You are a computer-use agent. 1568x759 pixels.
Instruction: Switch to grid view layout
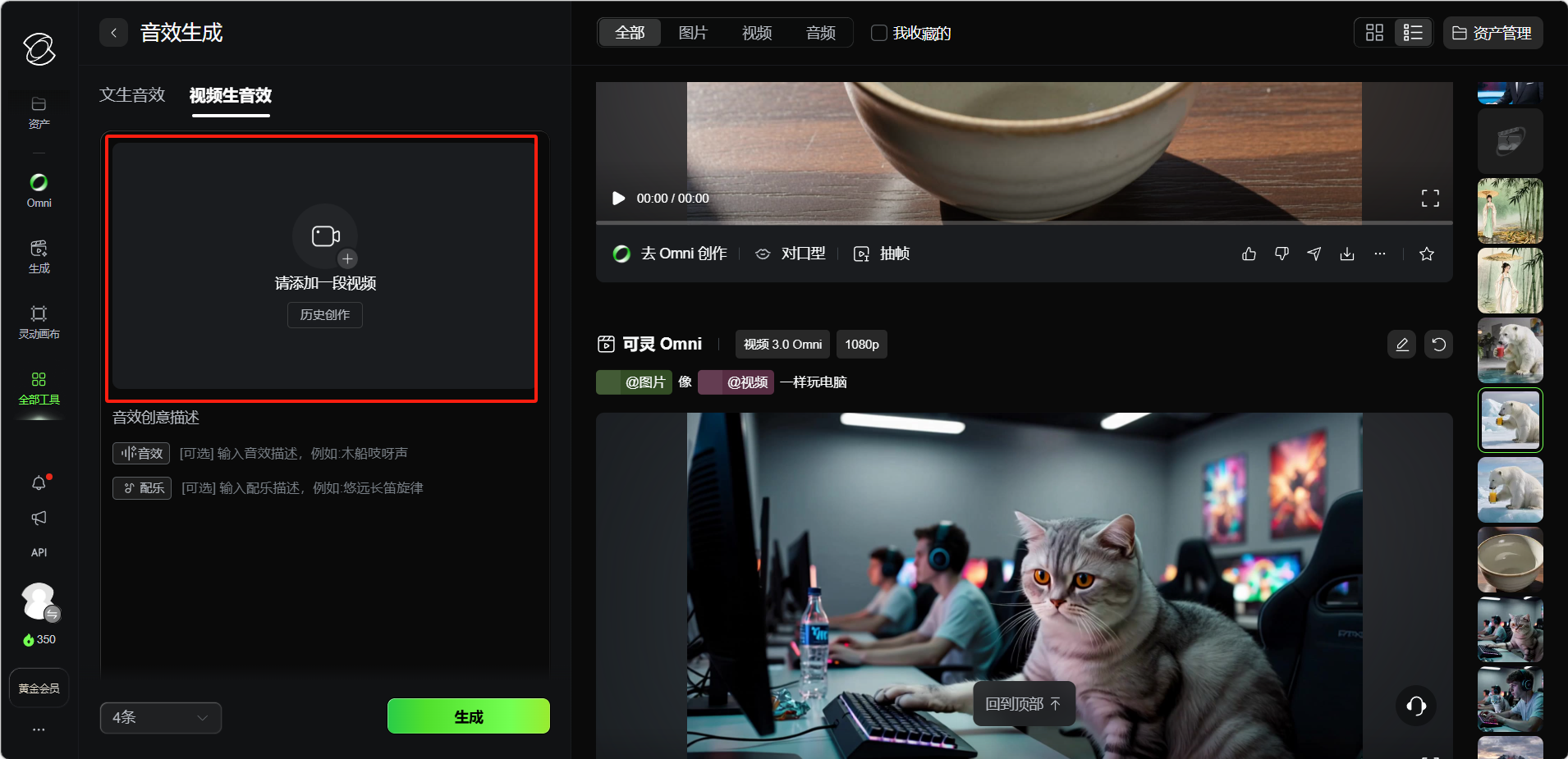(1374, 33)
